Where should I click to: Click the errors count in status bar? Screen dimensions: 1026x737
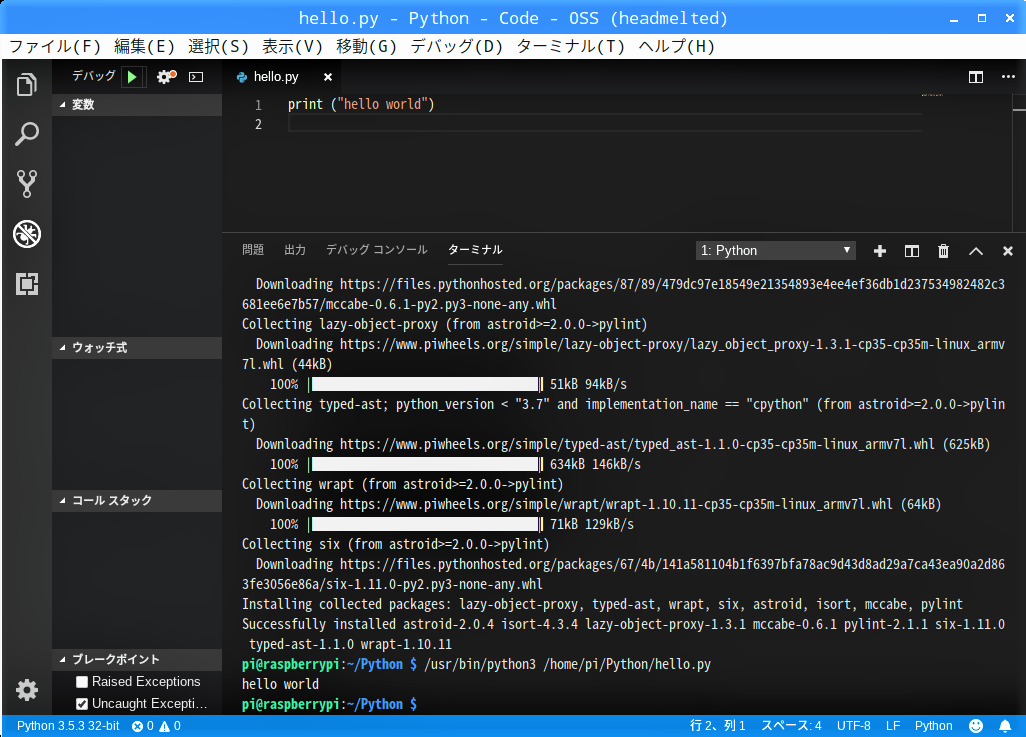click(x=143, y=726)
